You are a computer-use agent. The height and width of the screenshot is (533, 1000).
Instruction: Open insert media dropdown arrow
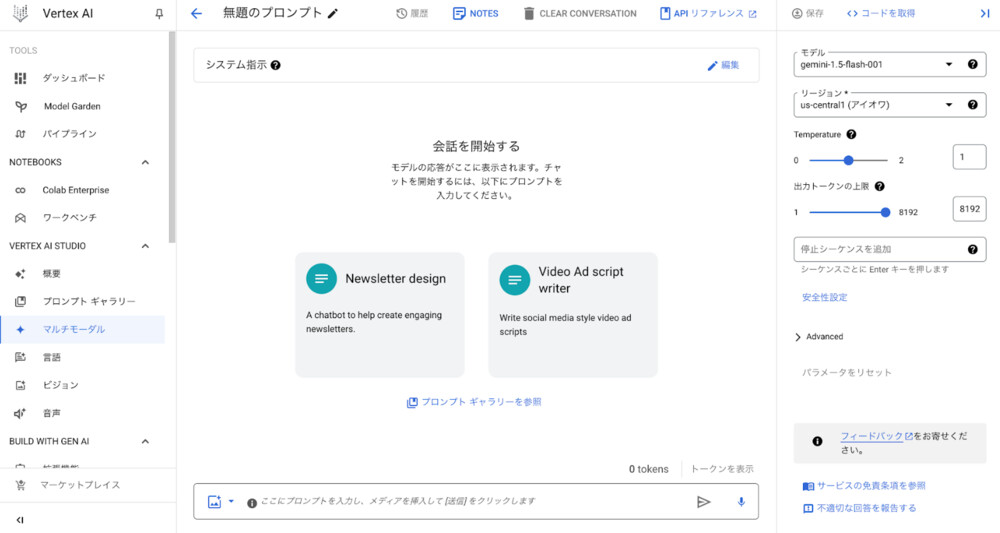coord(231,501)
